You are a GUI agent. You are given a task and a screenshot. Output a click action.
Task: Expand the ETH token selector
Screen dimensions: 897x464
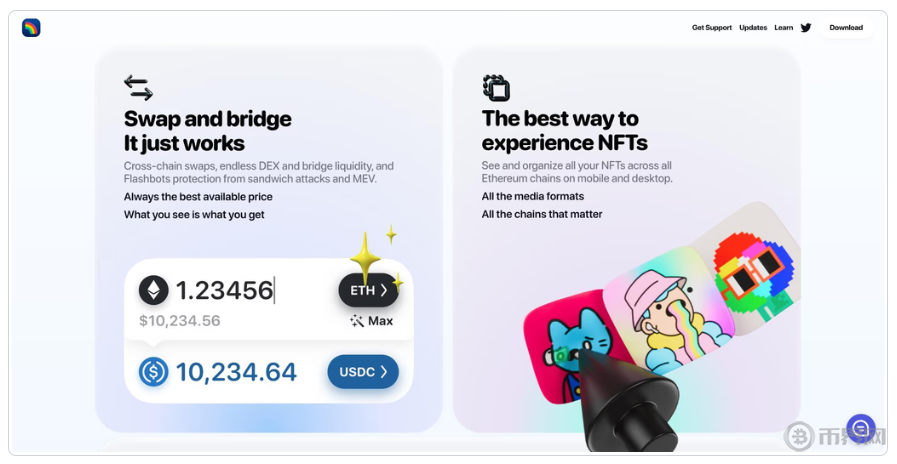tap(368, 290)
